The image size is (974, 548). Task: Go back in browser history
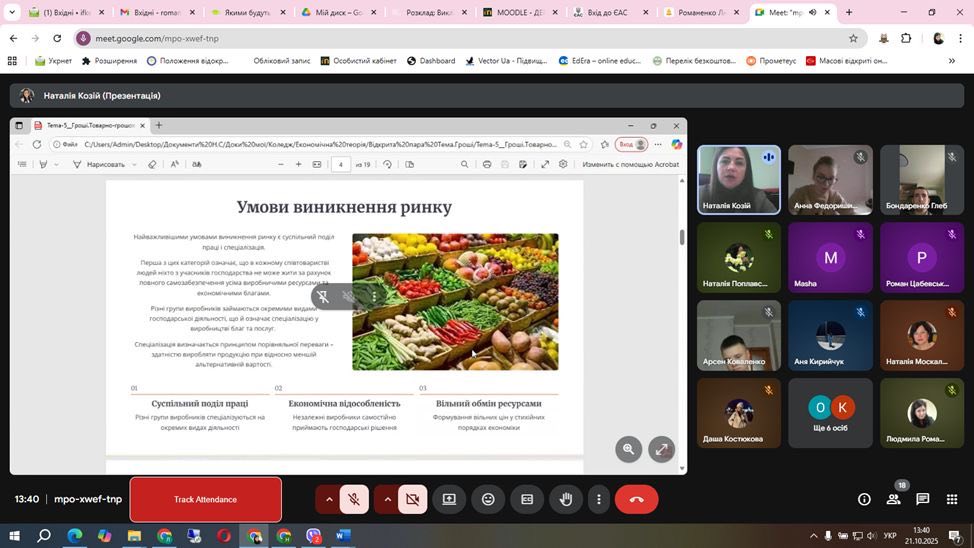pyautogui.click(x=14, y=39)
